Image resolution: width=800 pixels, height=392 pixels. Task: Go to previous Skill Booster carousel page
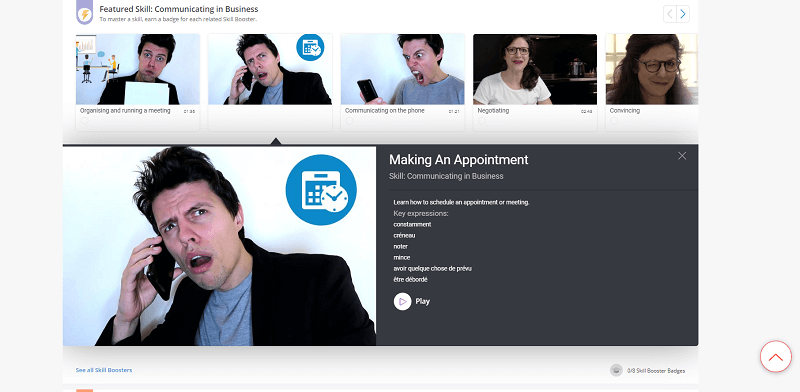670,14
